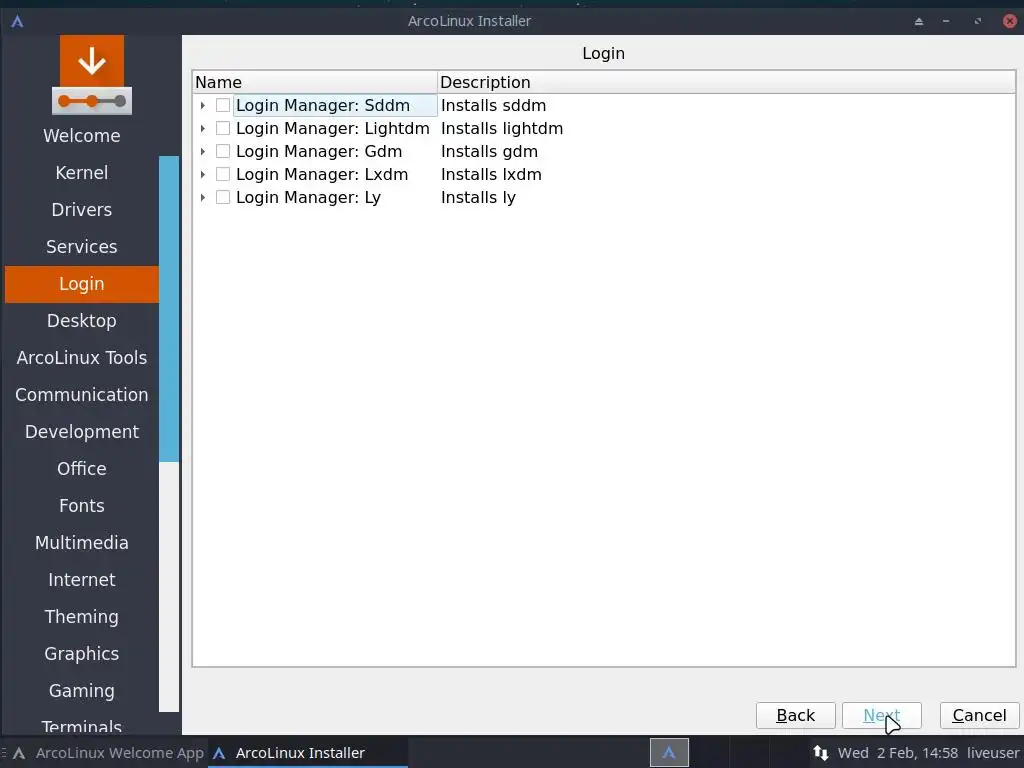The width and height of the screenshot is (1024, 768).
Task: Select the 'Login Manager: Gdm' row label
Action: [319, 152]
